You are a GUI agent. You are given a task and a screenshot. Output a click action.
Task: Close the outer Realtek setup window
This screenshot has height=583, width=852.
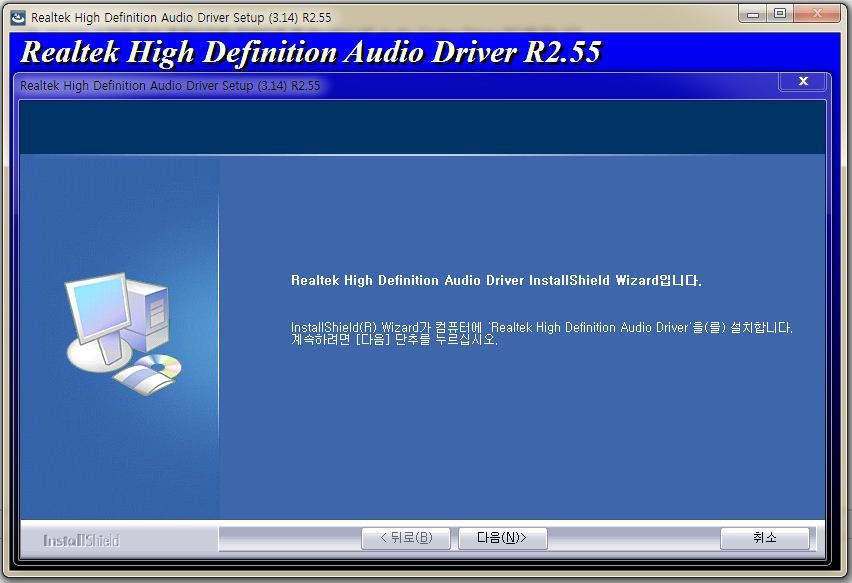pos(817,14)
